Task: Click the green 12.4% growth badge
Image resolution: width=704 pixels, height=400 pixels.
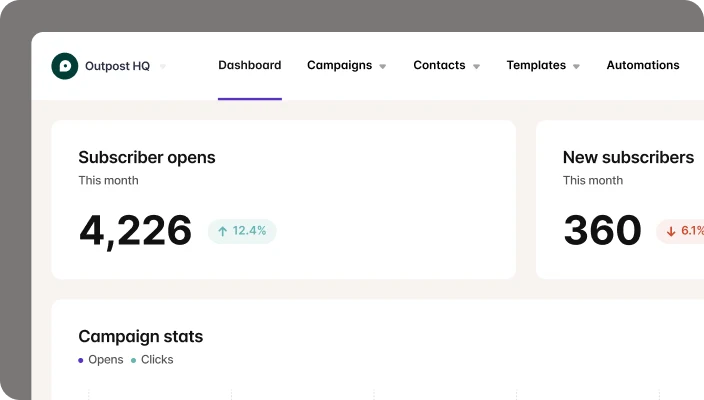Action: point(242,231)
